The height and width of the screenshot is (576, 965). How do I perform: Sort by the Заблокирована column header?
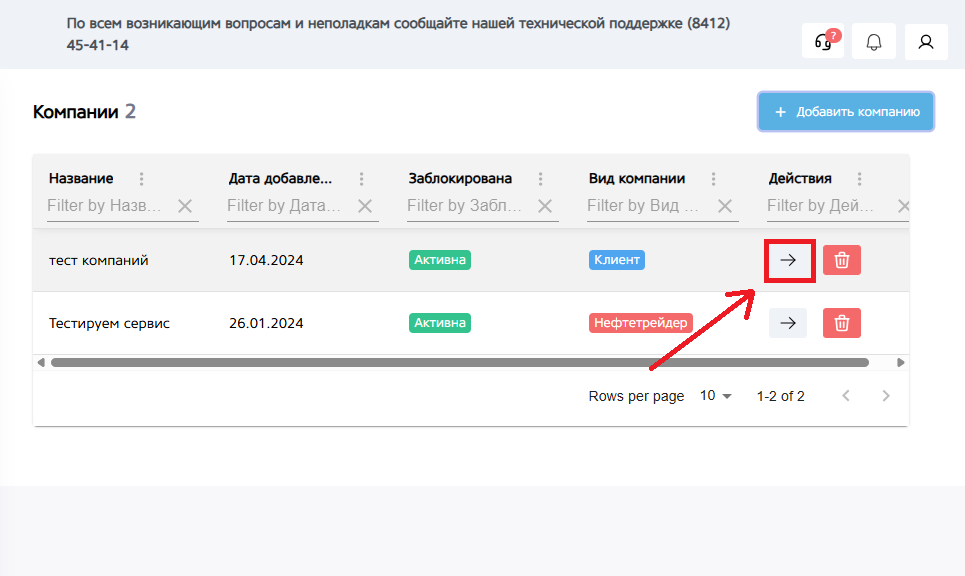click(460, 178)
